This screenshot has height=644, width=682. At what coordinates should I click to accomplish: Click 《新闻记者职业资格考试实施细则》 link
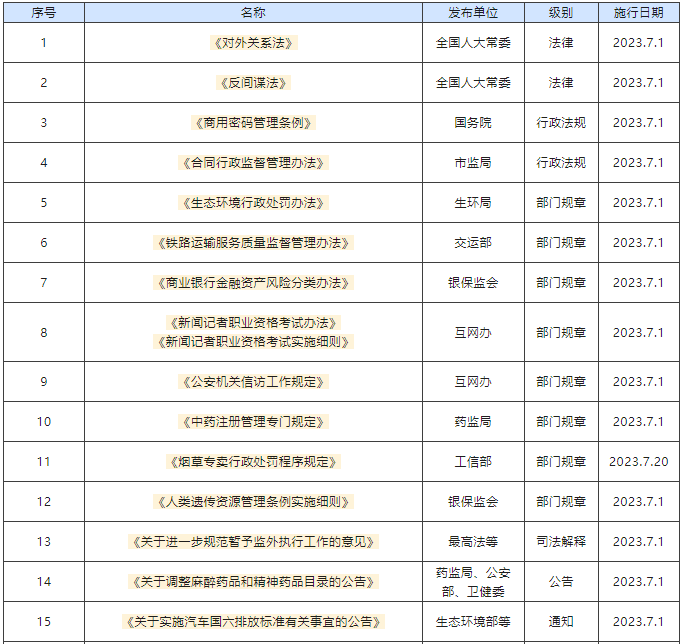pos(254,342)
